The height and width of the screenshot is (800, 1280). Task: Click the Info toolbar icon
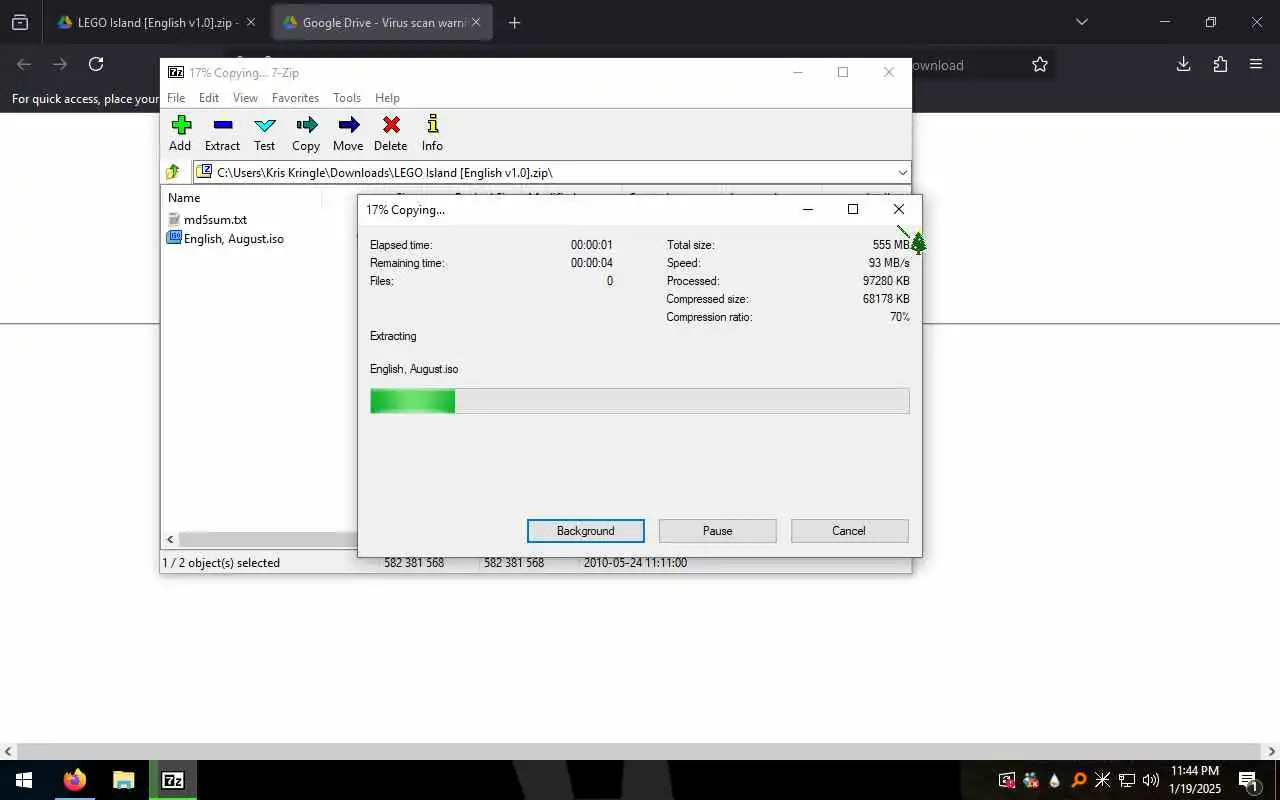pyautogui.click(x=432, y=132)
